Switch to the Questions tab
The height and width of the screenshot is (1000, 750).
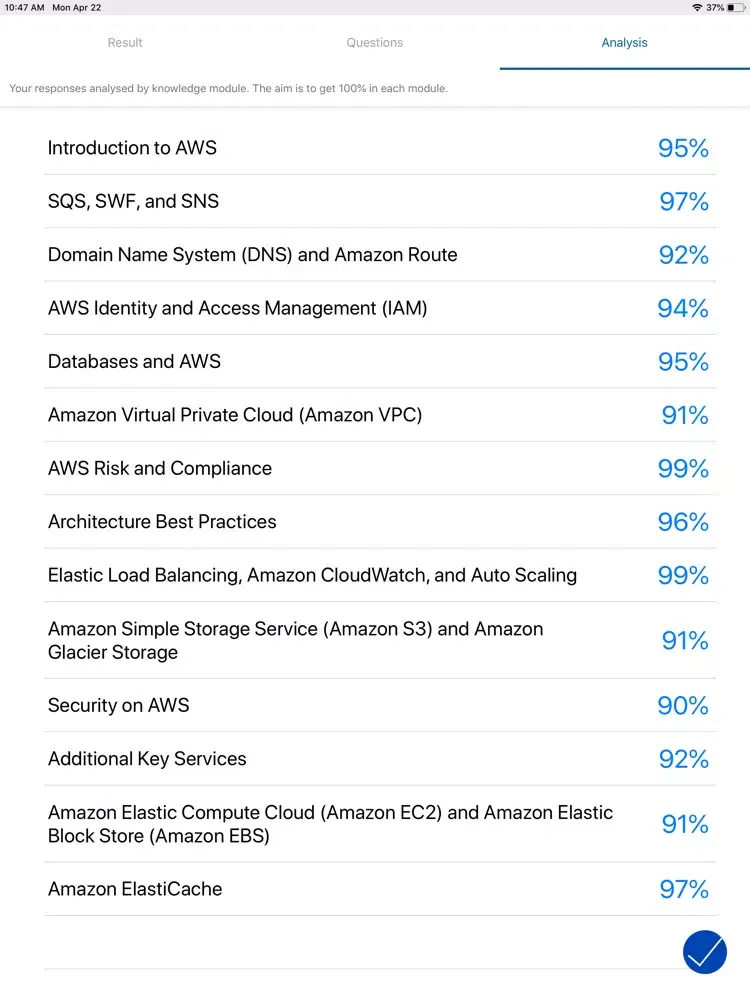(x=375, y=43)
